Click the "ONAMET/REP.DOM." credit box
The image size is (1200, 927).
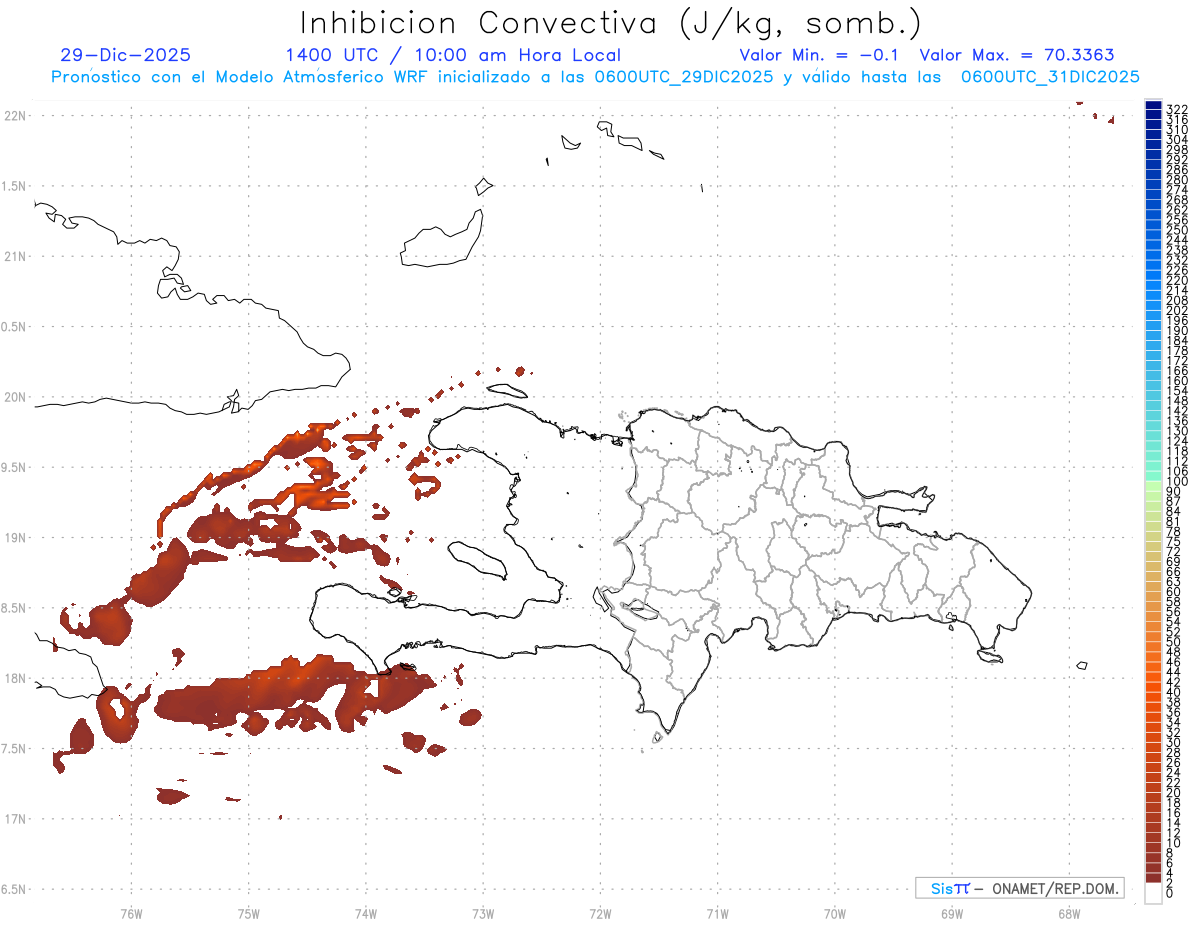tap(1019, 888)
